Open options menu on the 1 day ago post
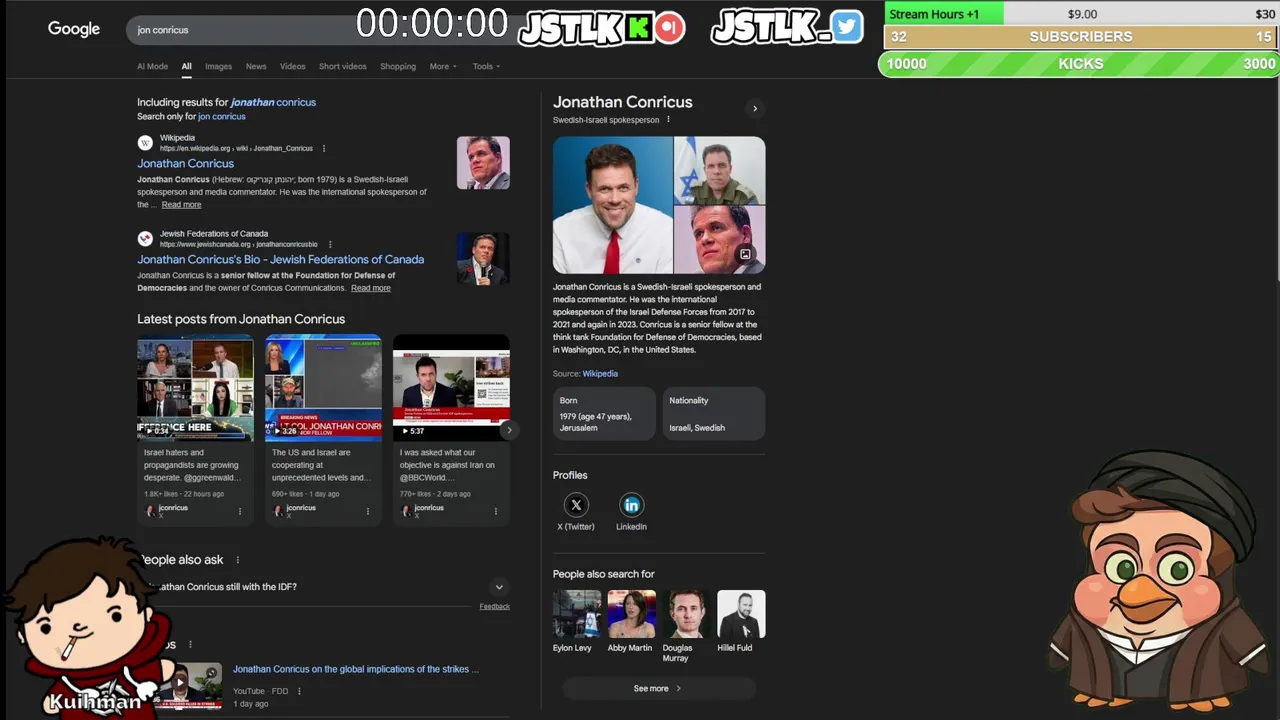The width and height of the screenshot is (1280, 720). 368,511
